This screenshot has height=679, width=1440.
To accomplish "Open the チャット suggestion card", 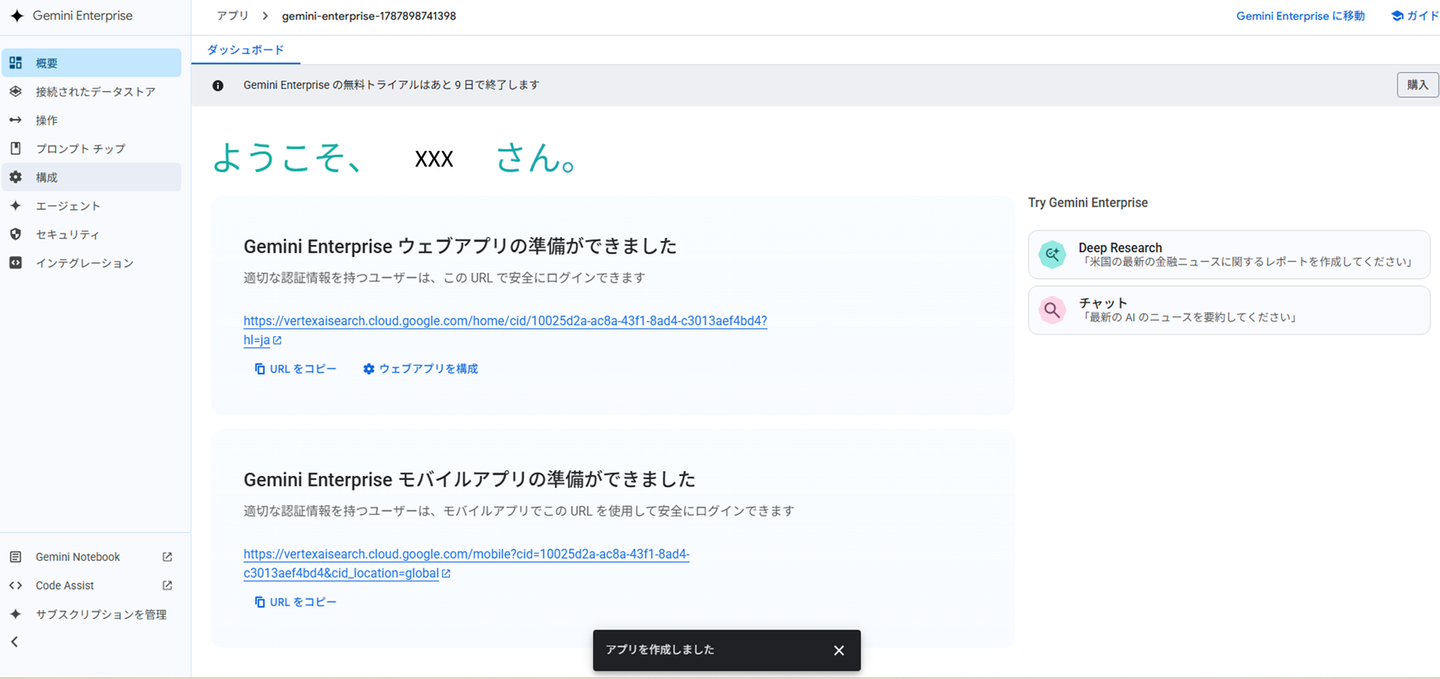I will click(1229, 310).
